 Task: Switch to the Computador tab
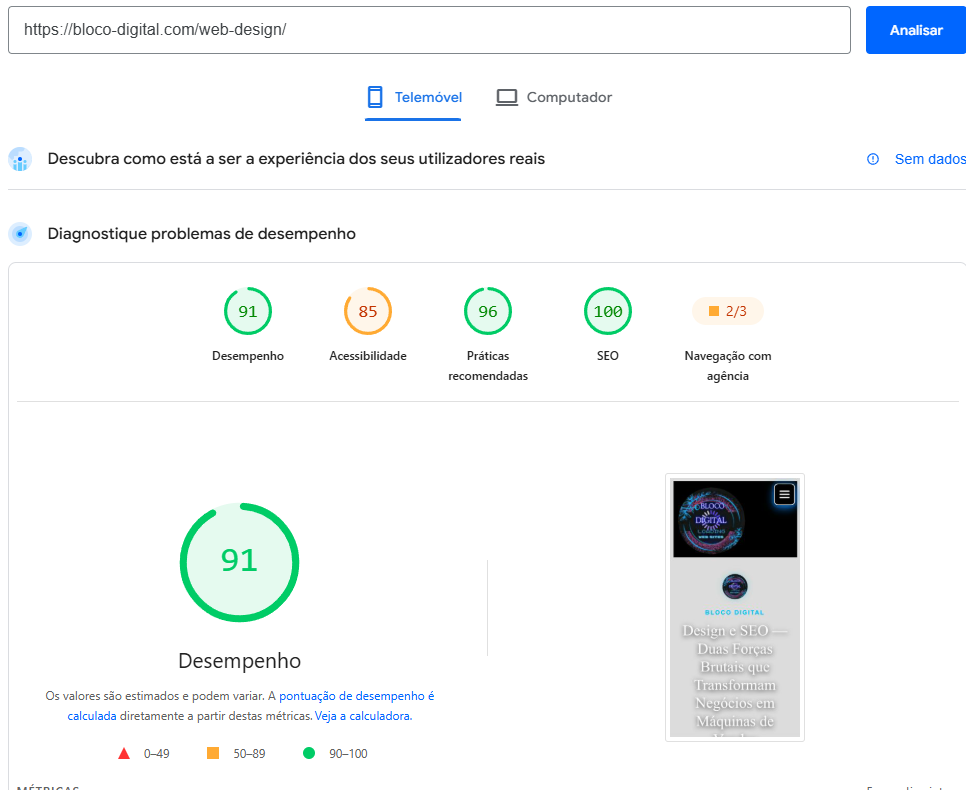pyautogui.click(x=554, y=97)
